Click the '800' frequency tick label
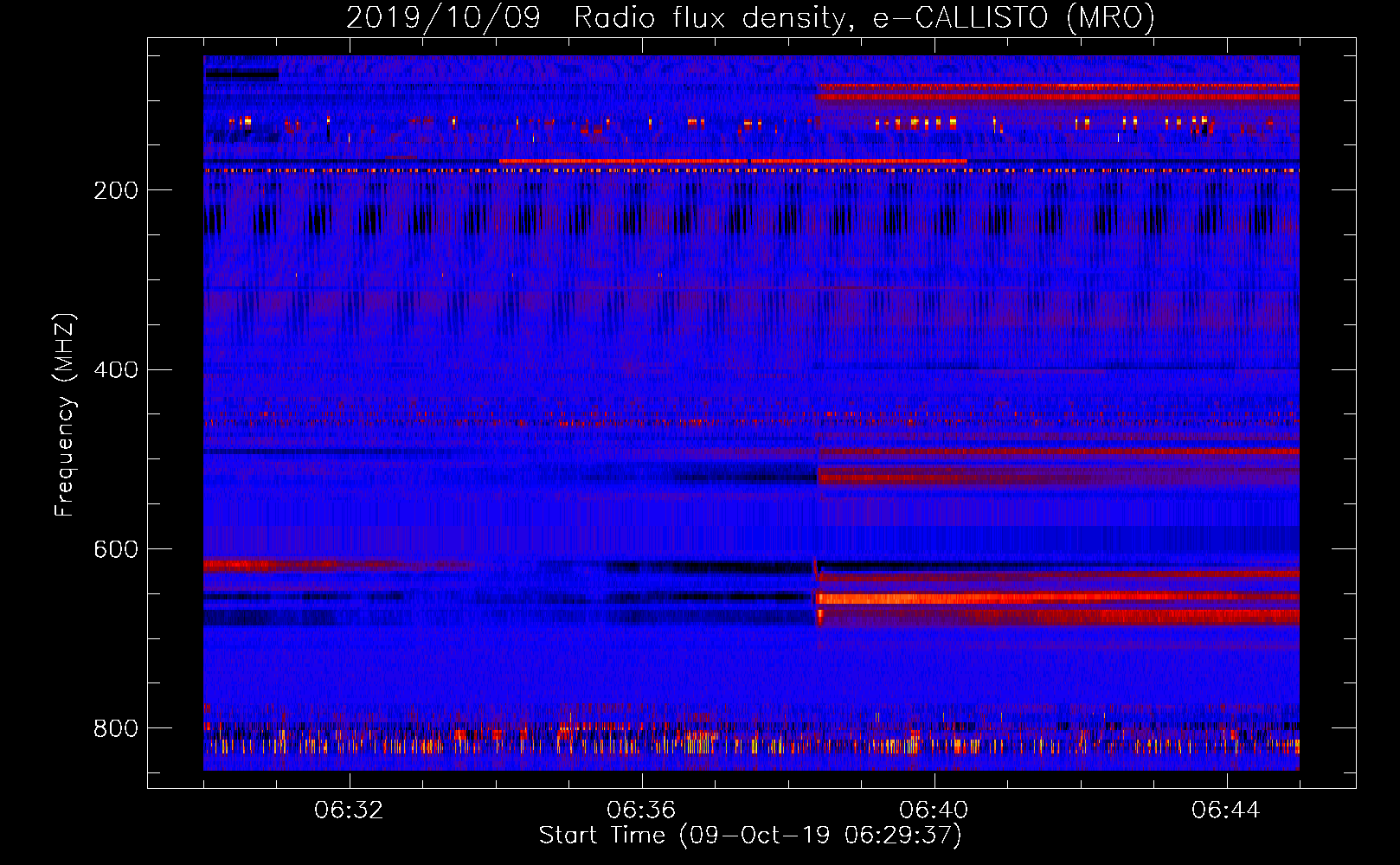The image size is (1400, 865). 116,728
